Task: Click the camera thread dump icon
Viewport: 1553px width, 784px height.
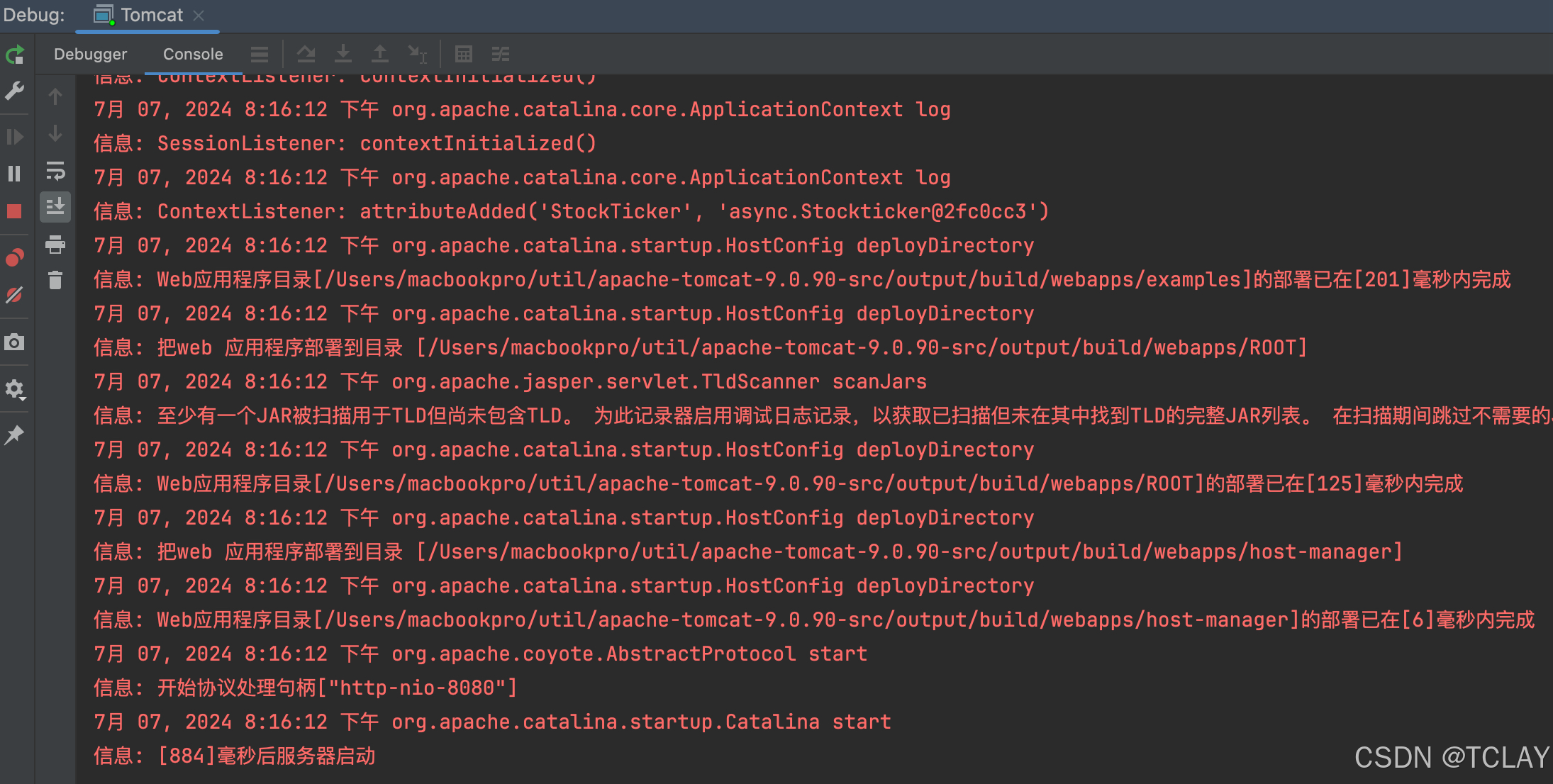Action: tap(15, 343)
